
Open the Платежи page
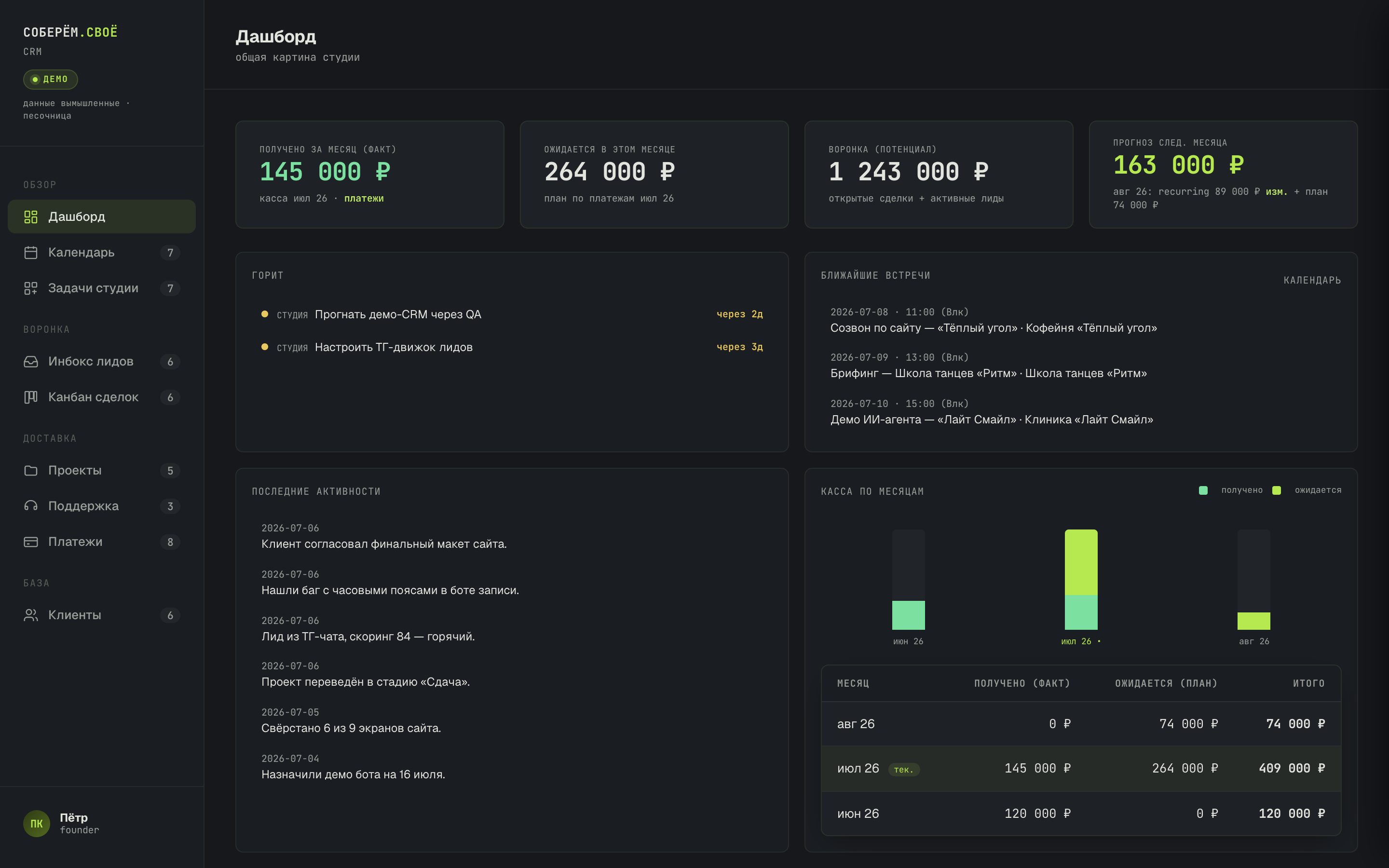pyautogui.click(x=102, y=542)
